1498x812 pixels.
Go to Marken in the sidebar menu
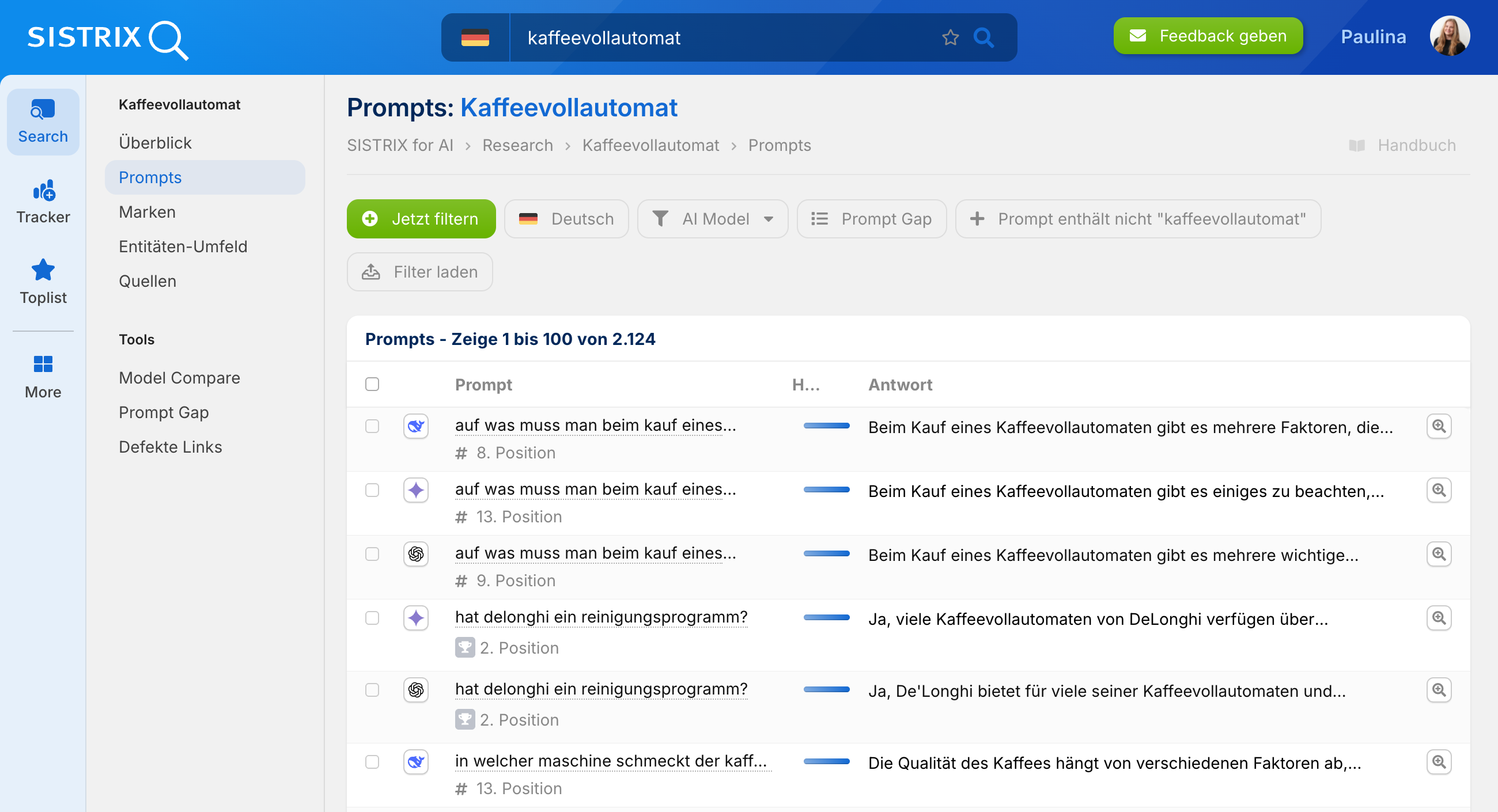point(147,212)
